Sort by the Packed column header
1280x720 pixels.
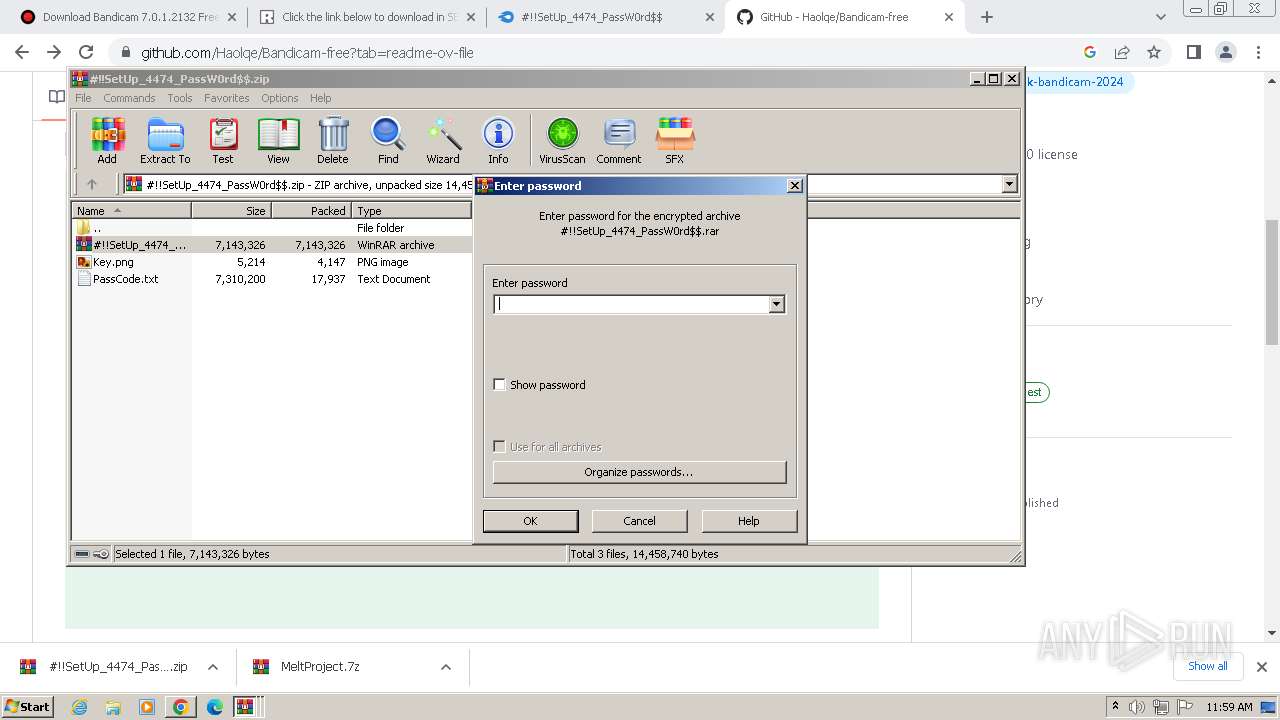(311, 211)
